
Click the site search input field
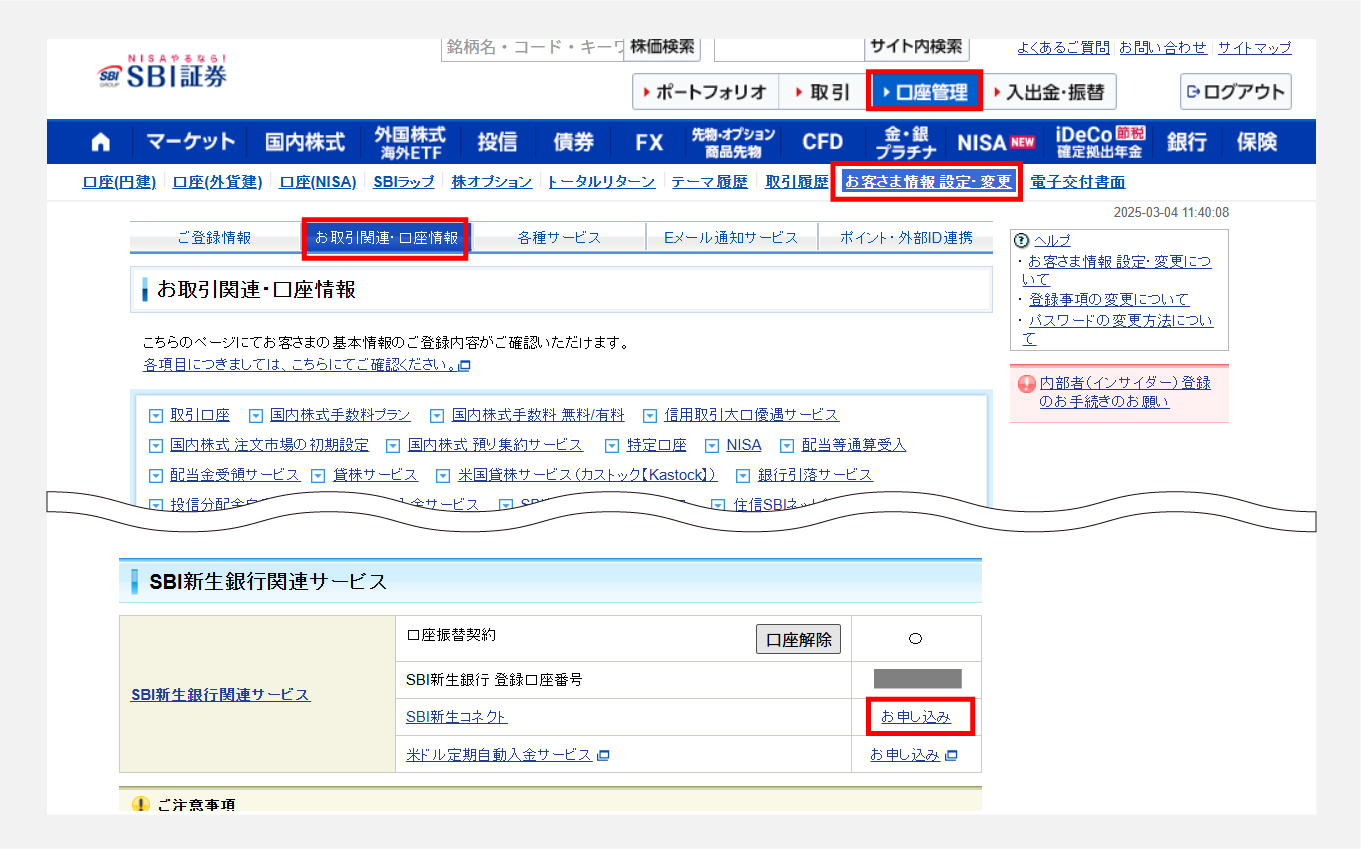click(790, 49)
